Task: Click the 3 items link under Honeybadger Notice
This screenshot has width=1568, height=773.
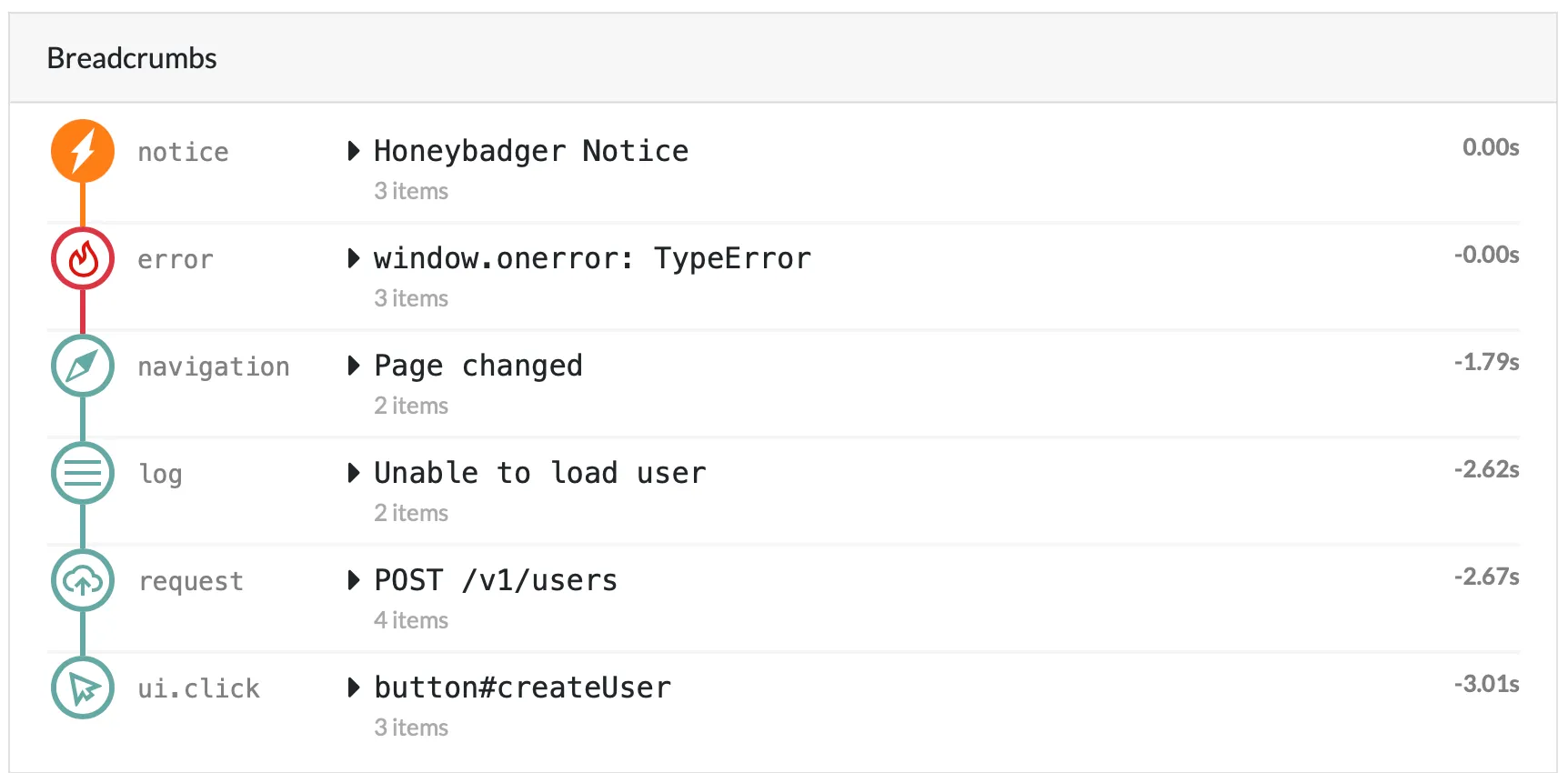Action: [x=410, y=191]
